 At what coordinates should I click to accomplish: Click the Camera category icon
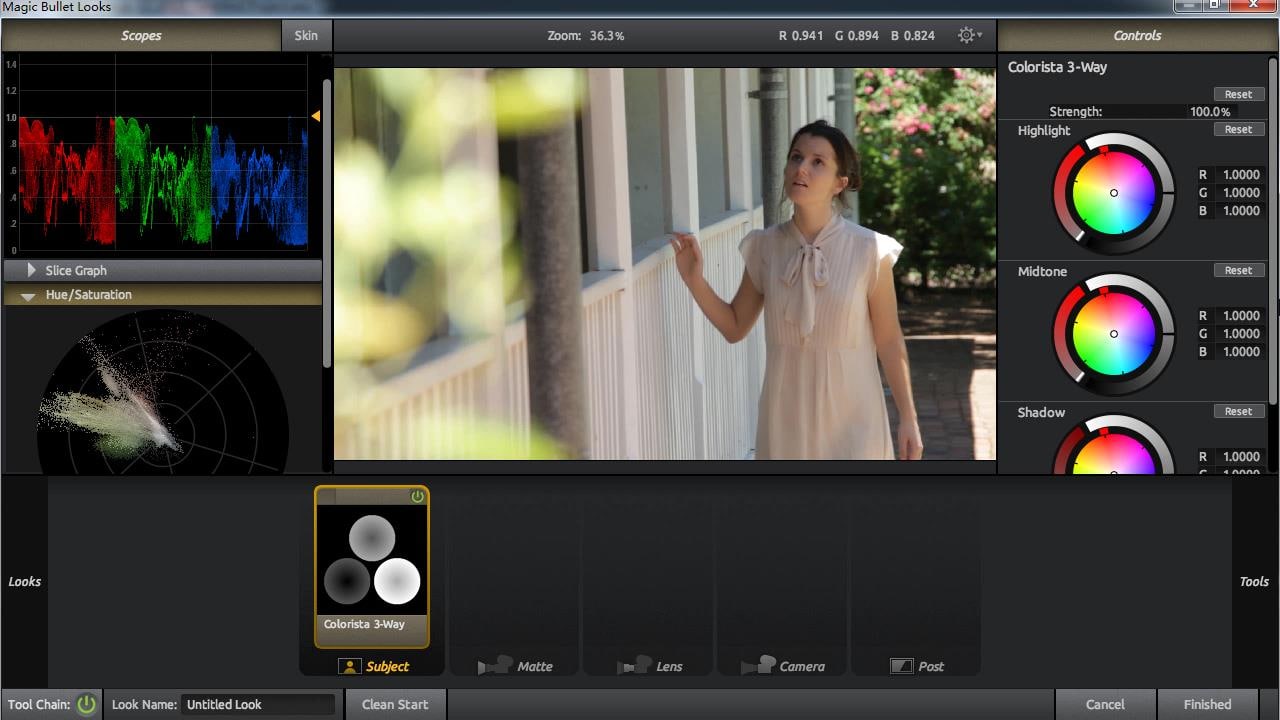[x=759, y=666]
